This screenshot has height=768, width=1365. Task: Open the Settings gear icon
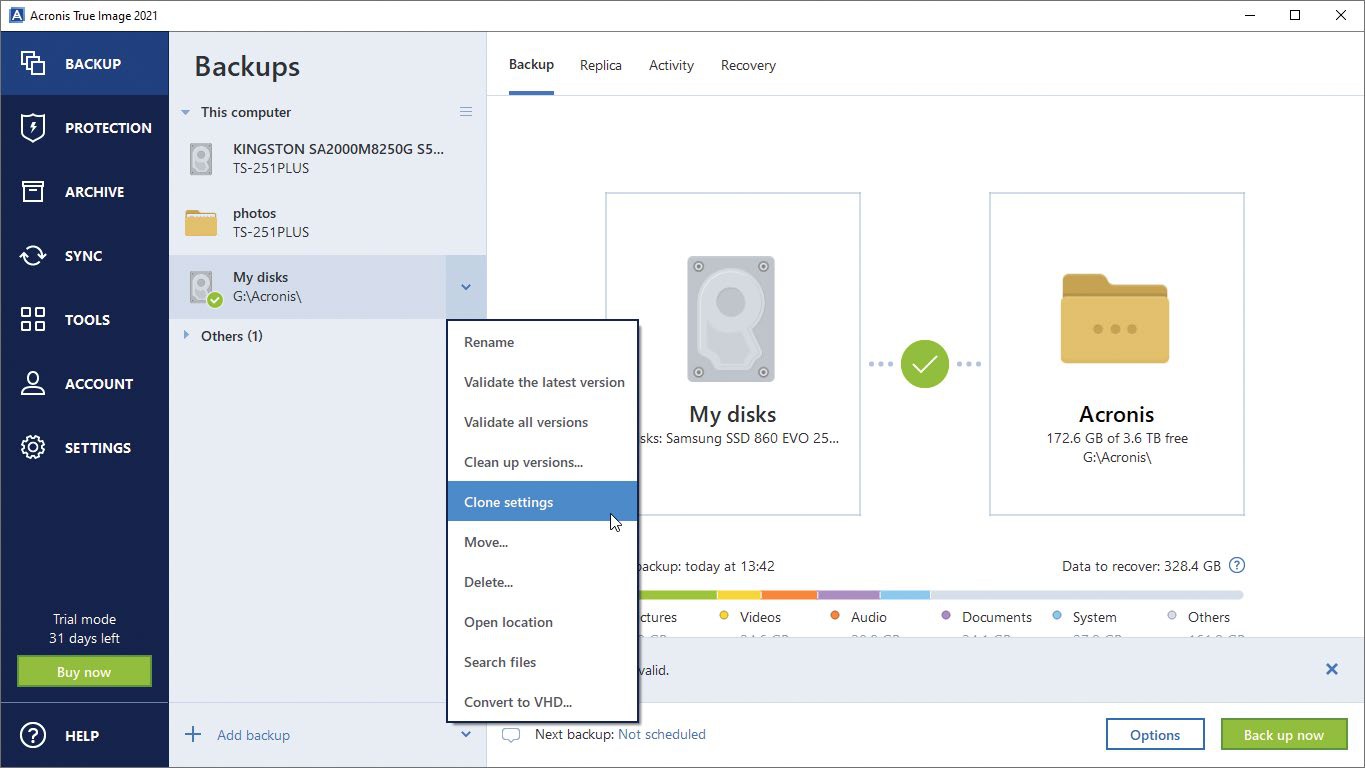point(33,447)
